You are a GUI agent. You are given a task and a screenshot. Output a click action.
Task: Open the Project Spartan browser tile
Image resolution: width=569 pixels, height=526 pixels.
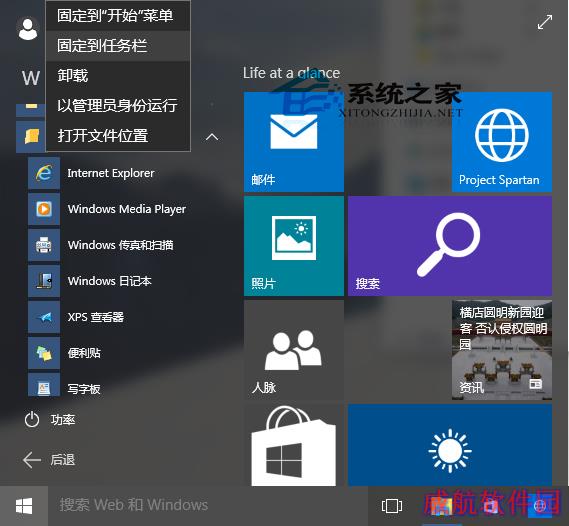(502, 142)
